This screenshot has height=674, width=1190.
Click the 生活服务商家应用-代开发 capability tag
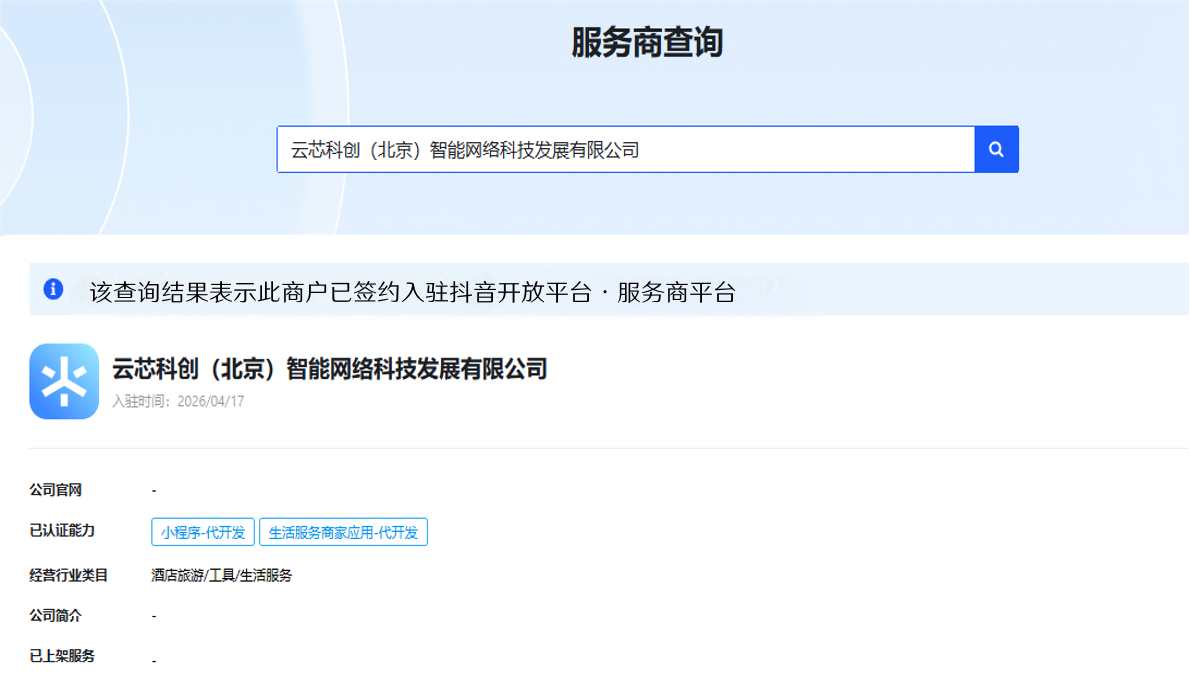point(343,532)
